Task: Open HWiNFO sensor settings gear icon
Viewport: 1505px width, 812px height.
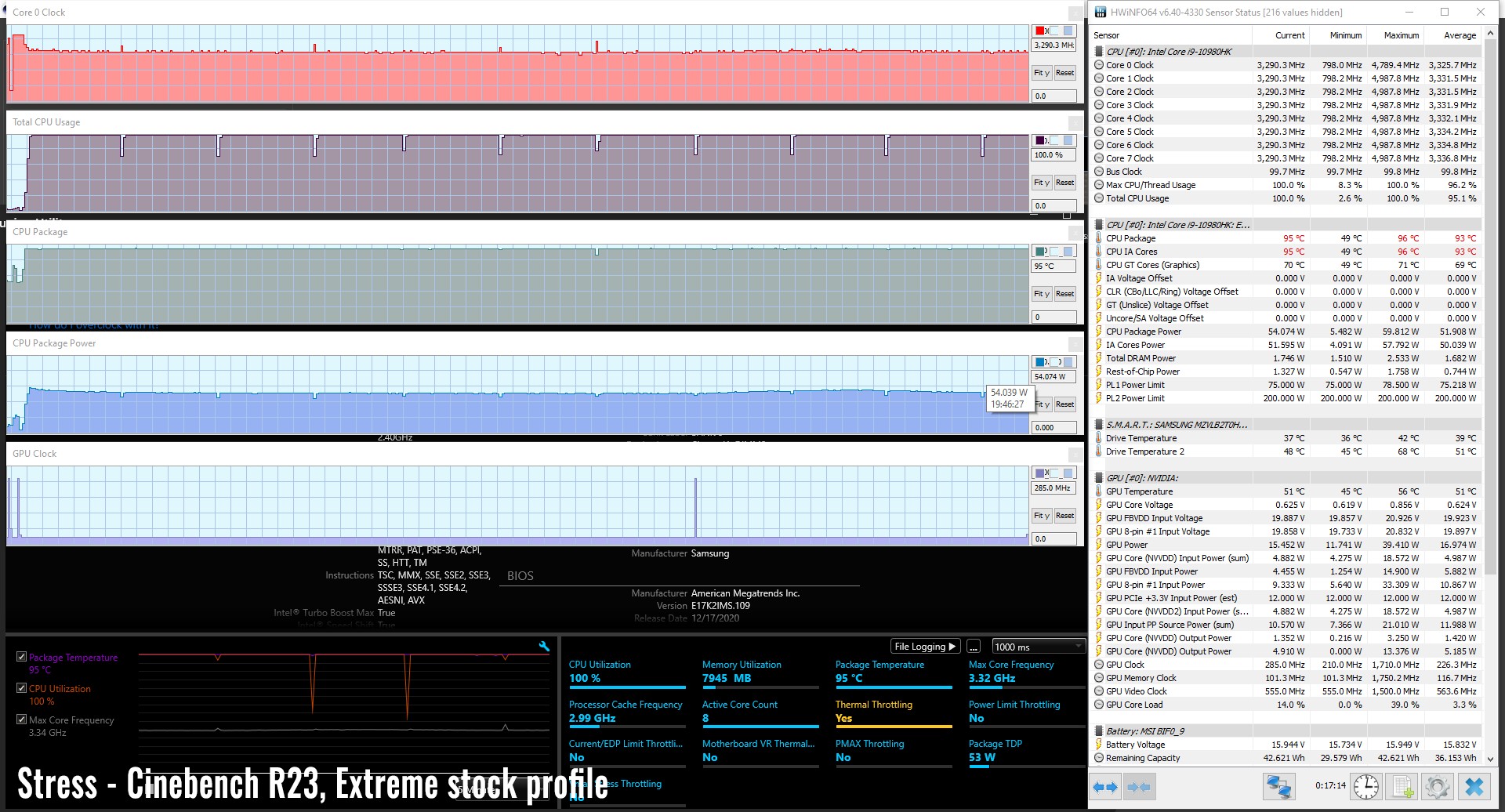Action: pyautogui.click(x=1438, y=787)
